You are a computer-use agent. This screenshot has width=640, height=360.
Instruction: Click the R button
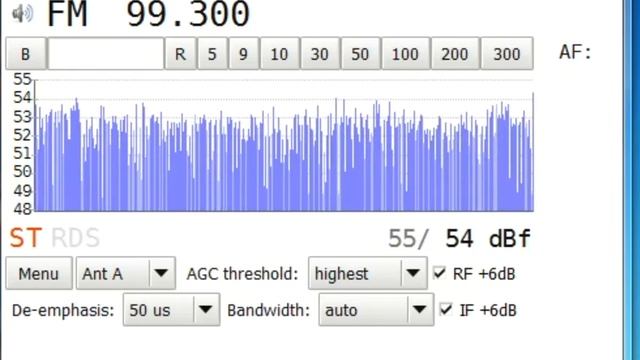click(180, 53)
